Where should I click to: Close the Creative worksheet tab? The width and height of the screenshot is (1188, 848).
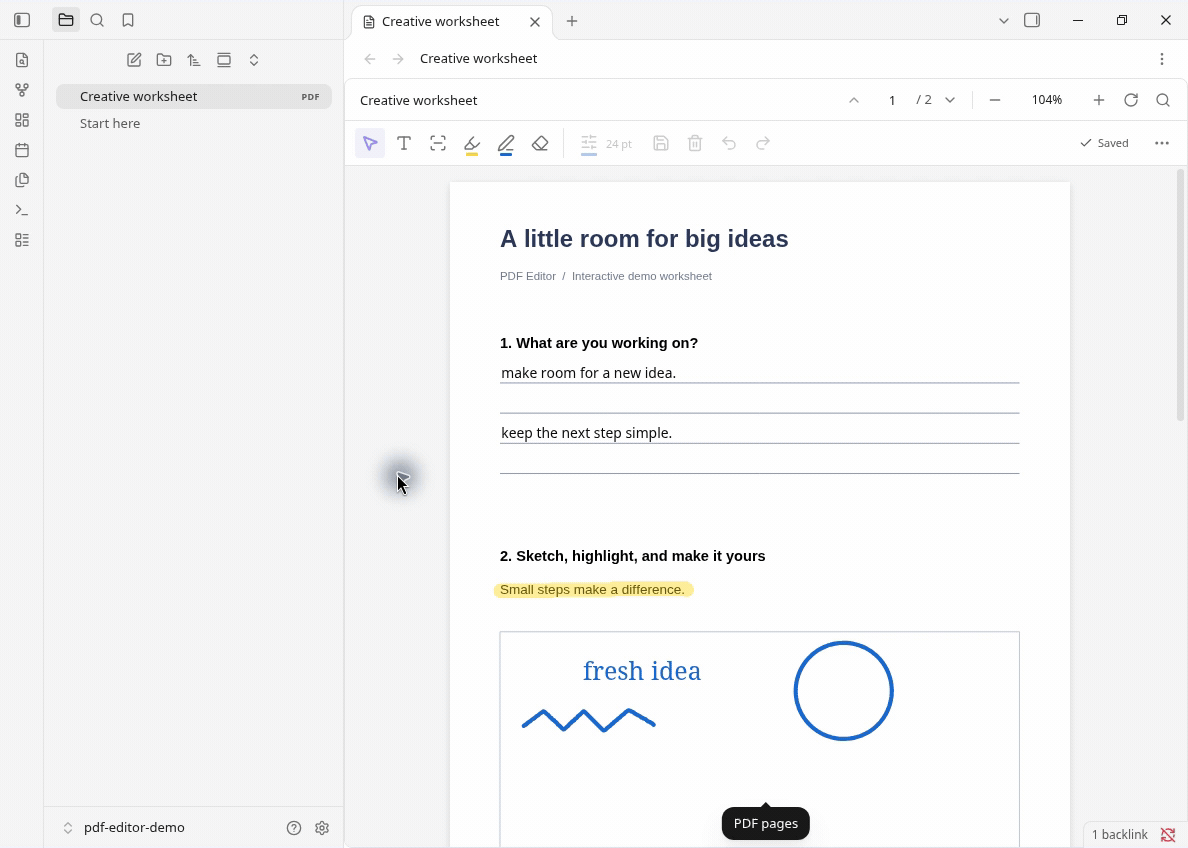(535, 21)
